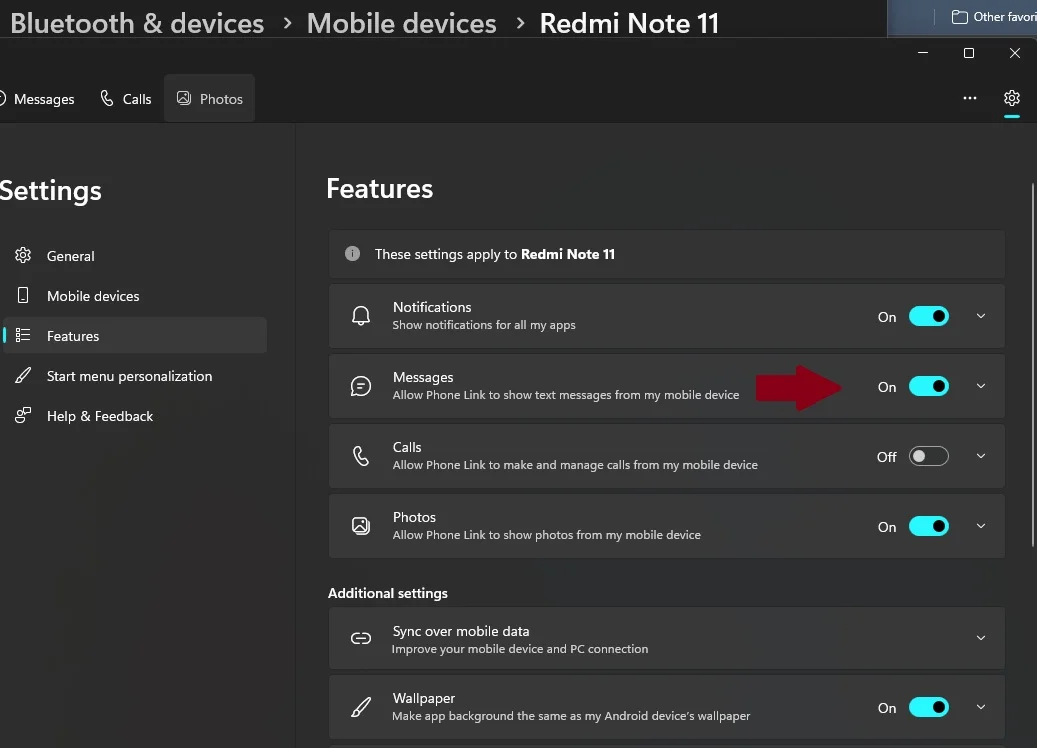Click the Features list icon in sidebar
The height and width of the screenshot is (748, 1037).
[23, 335]
